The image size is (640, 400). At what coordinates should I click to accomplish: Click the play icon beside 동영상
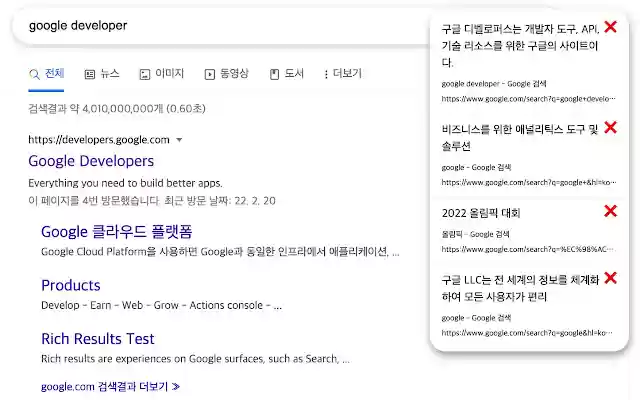coord(209,74)
